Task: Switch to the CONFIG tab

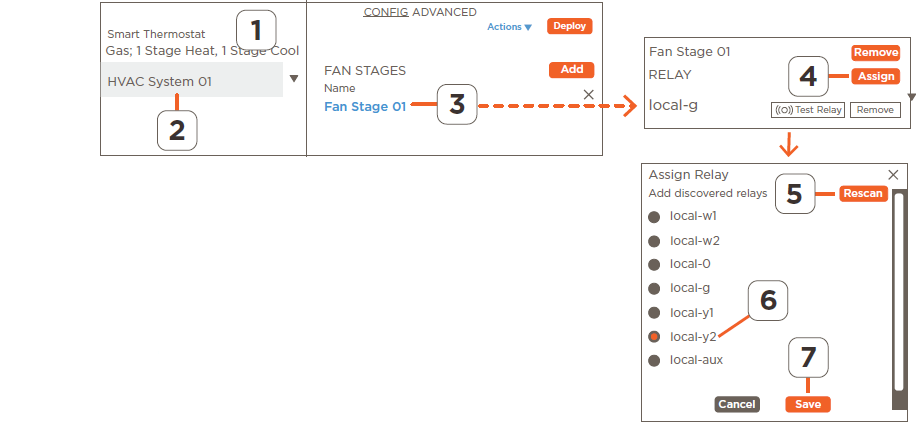Action: point(386,12)
